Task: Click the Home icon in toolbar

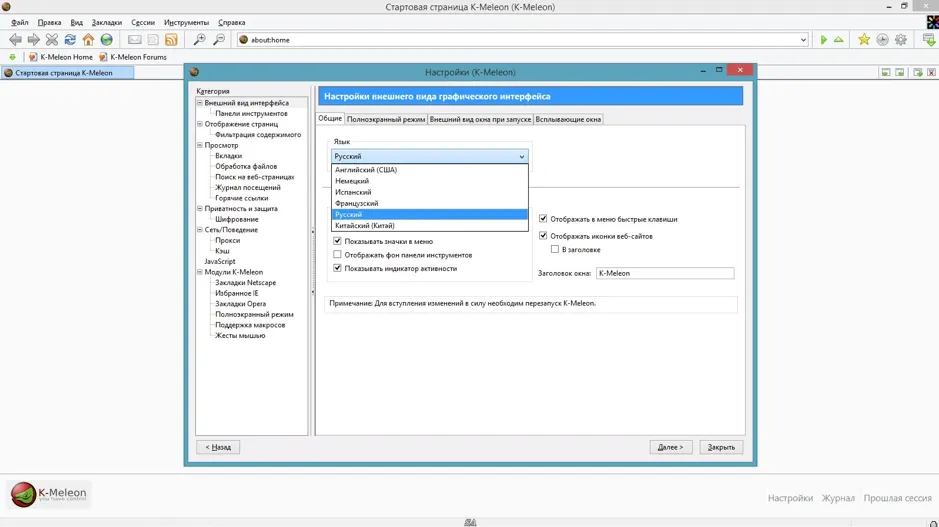Action: pyautogui.click(x=88, y=40)
